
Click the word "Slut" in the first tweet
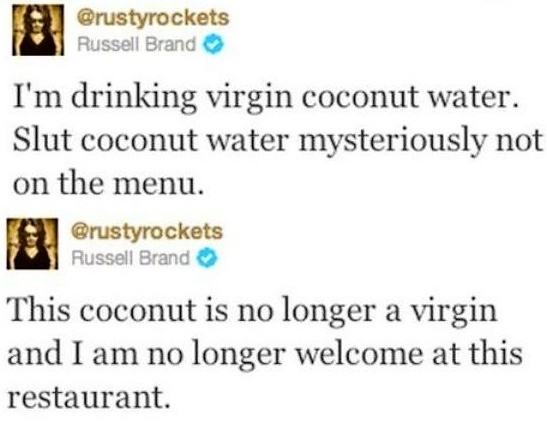42,140
